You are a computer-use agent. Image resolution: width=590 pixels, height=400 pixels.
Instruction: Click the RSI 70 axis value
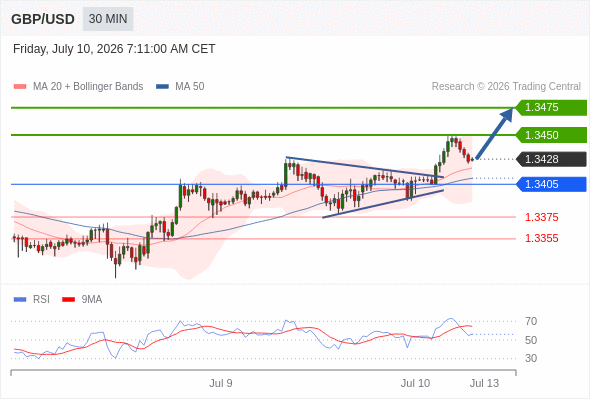[x=531, y=321]
